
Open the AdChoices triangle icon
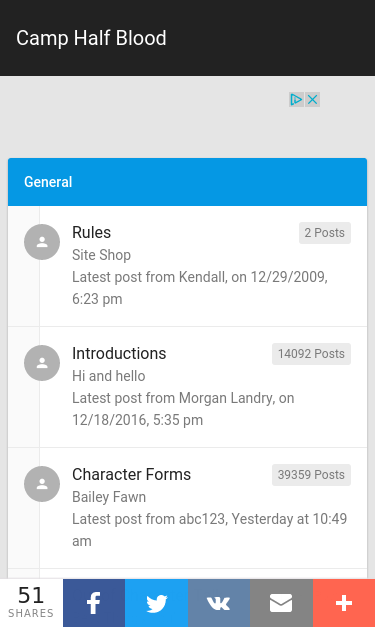[296, 100]
